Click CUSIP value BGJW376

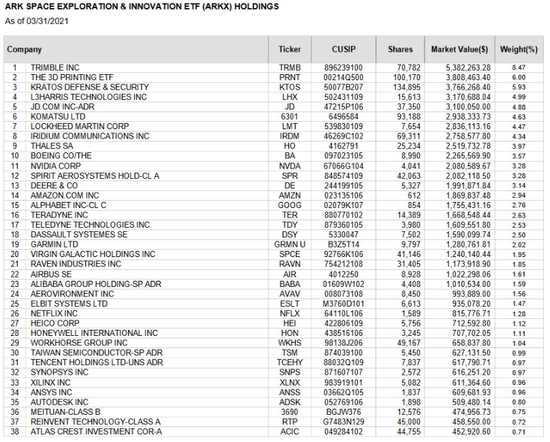point(343,412)
